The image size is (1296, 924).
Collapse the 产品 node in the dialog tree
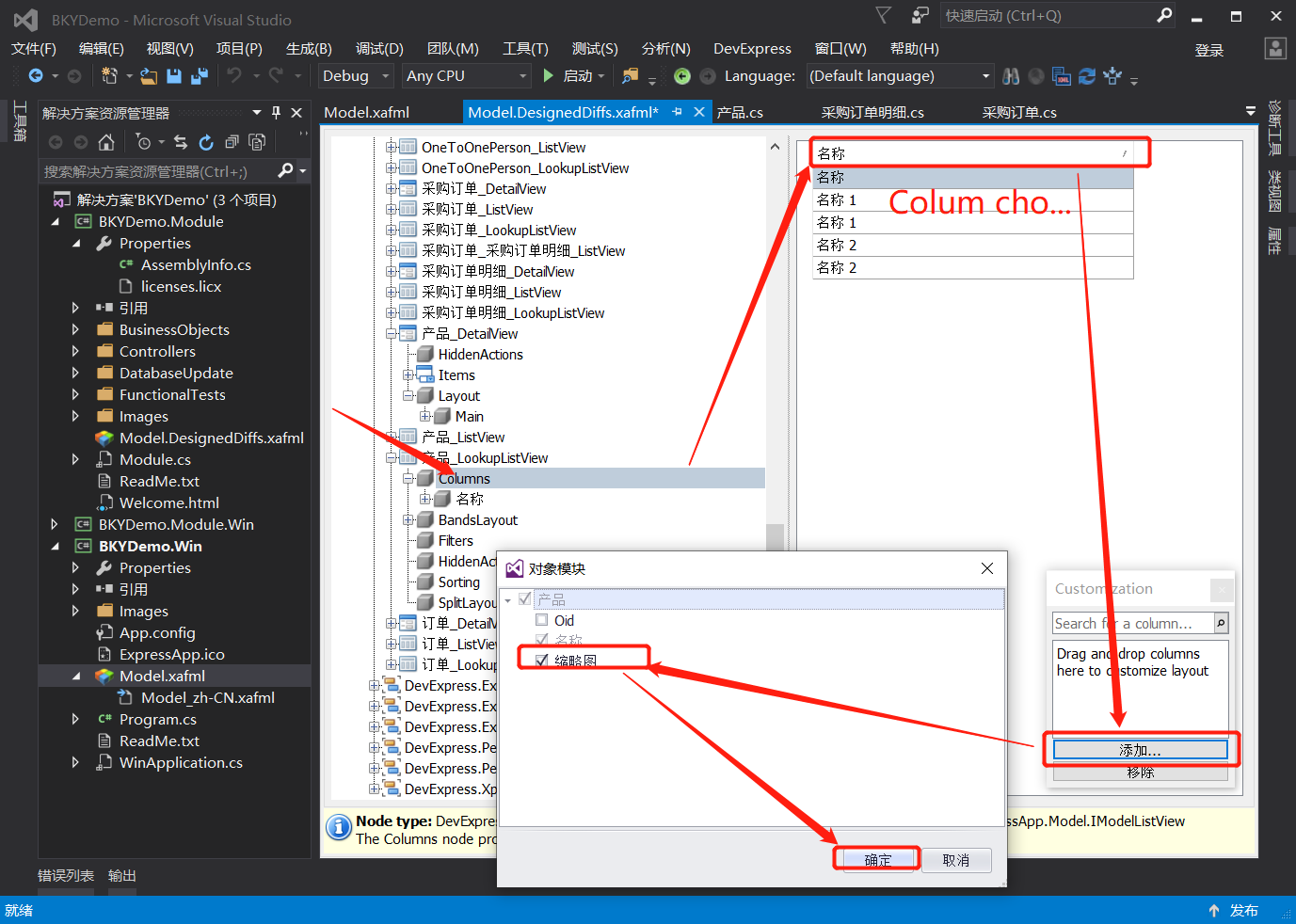[508, 599]
